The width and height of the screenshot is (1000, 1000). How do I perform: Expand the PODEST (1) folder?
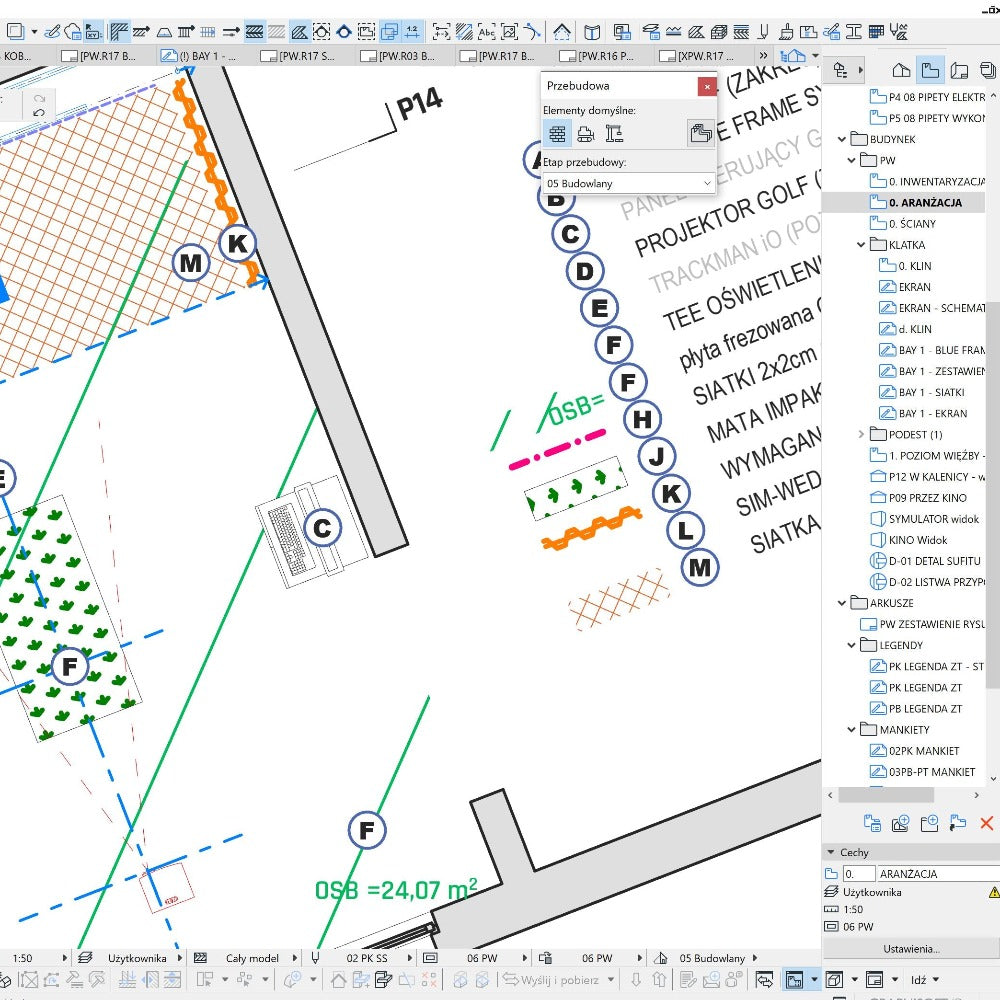pos(861,434)
